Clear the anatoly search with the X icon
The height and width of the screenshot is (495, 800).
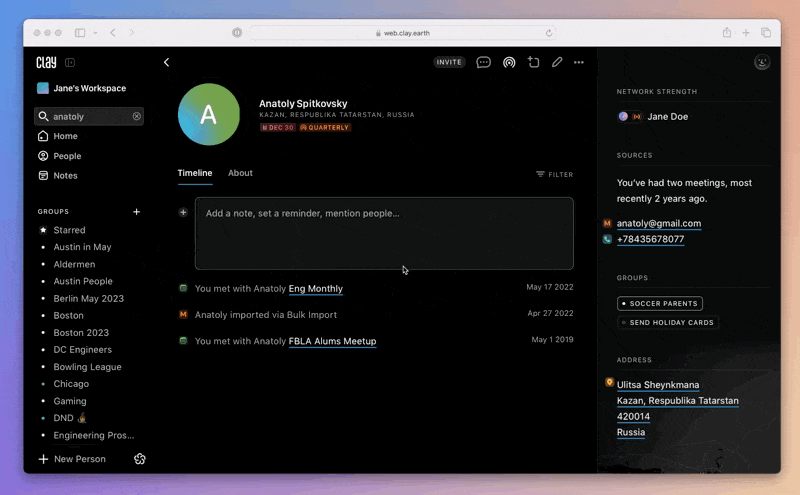point(137,116)
